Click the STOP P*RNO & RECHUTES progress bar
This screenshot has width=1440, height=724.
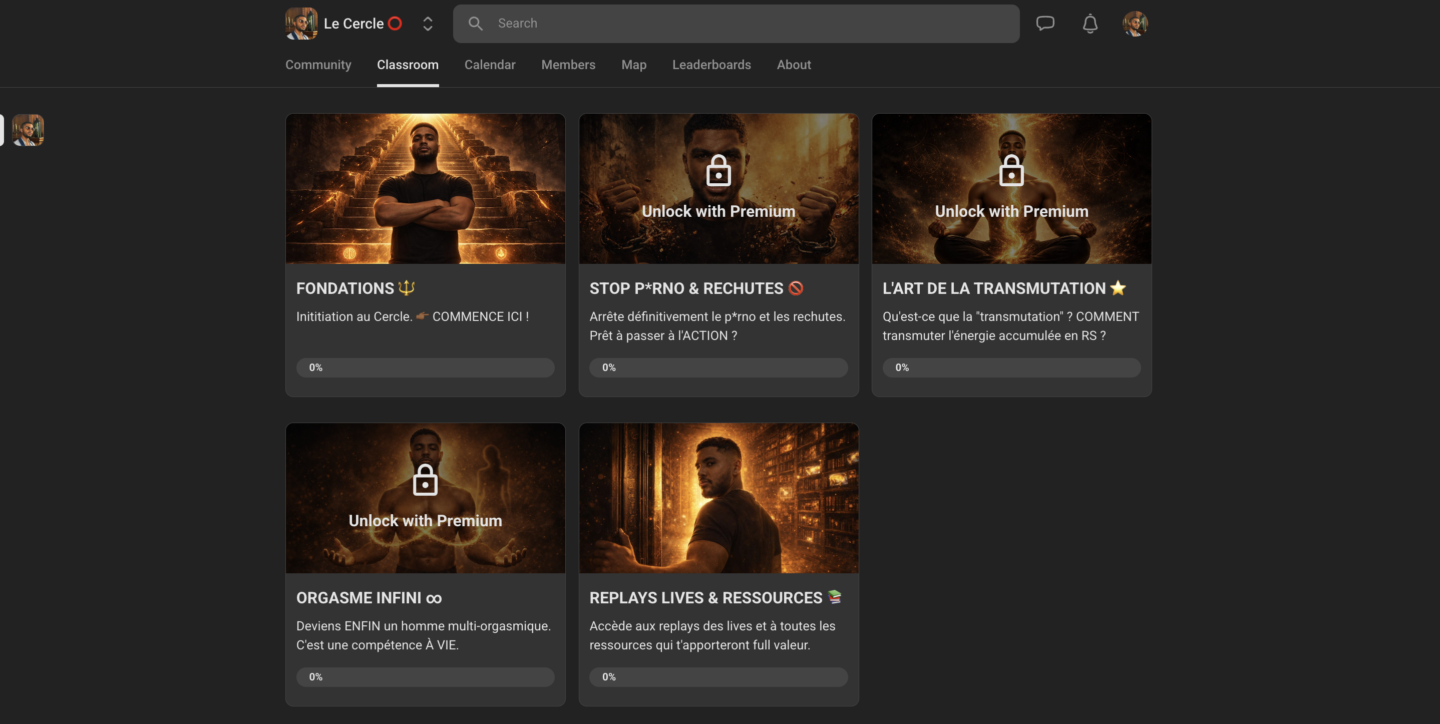click(718, 368)
